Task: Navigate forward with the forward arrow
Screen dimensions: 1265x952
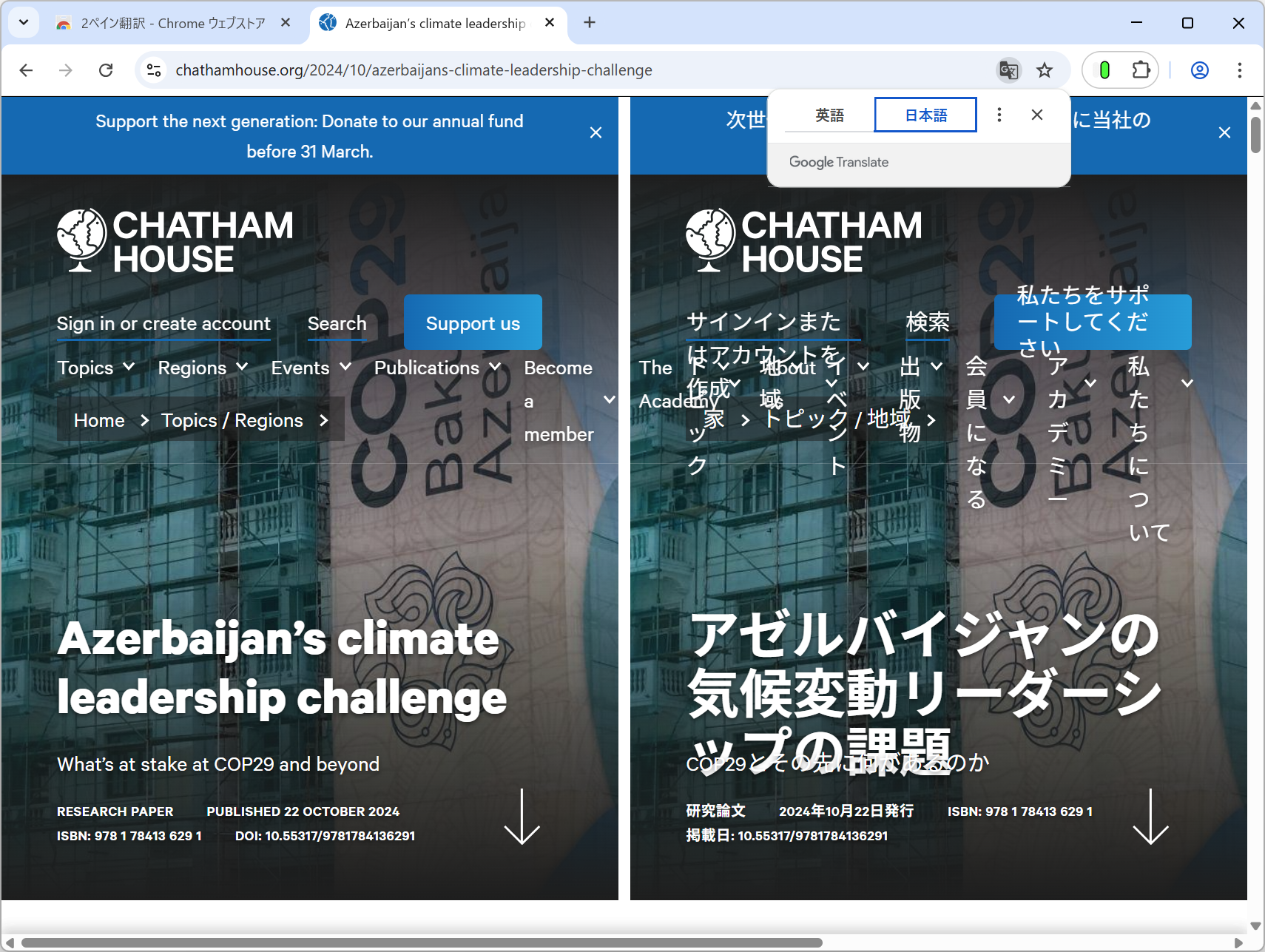Action: tap(65, 70)
